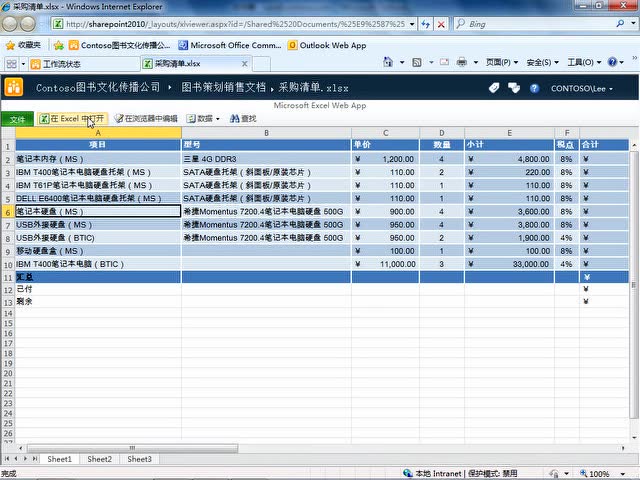Viewport: 640px width, 480px height.
Task: Click 在 Excel 中打开 button
Action: click(x=72, y=119)
